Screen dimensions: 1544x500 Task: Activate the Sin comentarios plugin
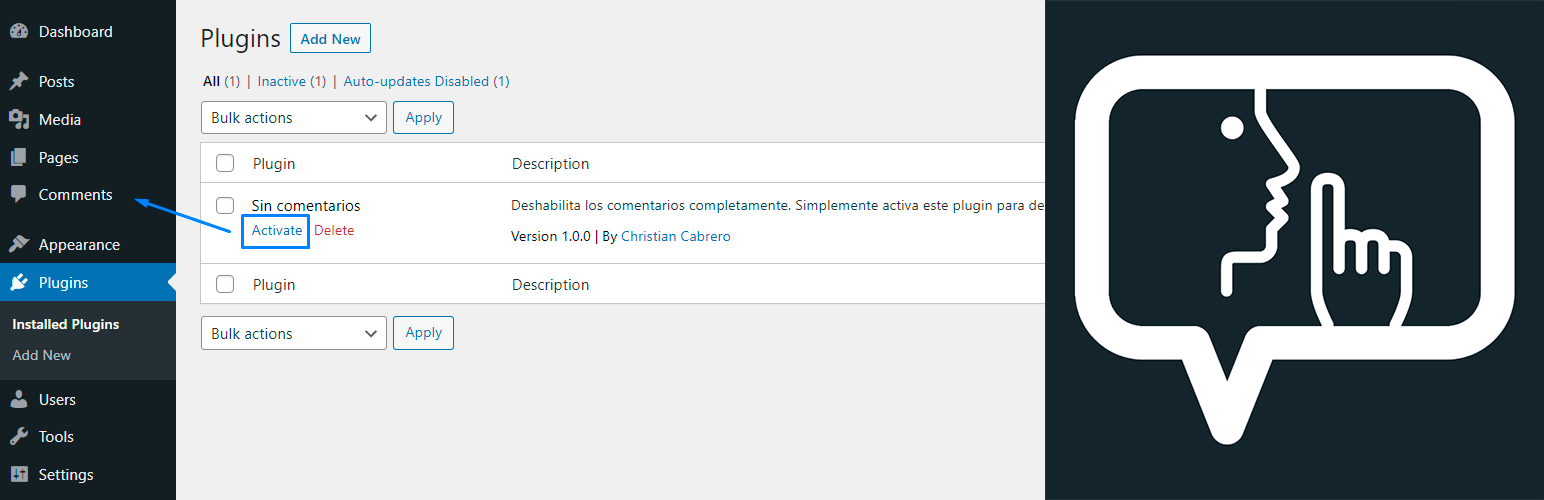(x=276, y=230)
